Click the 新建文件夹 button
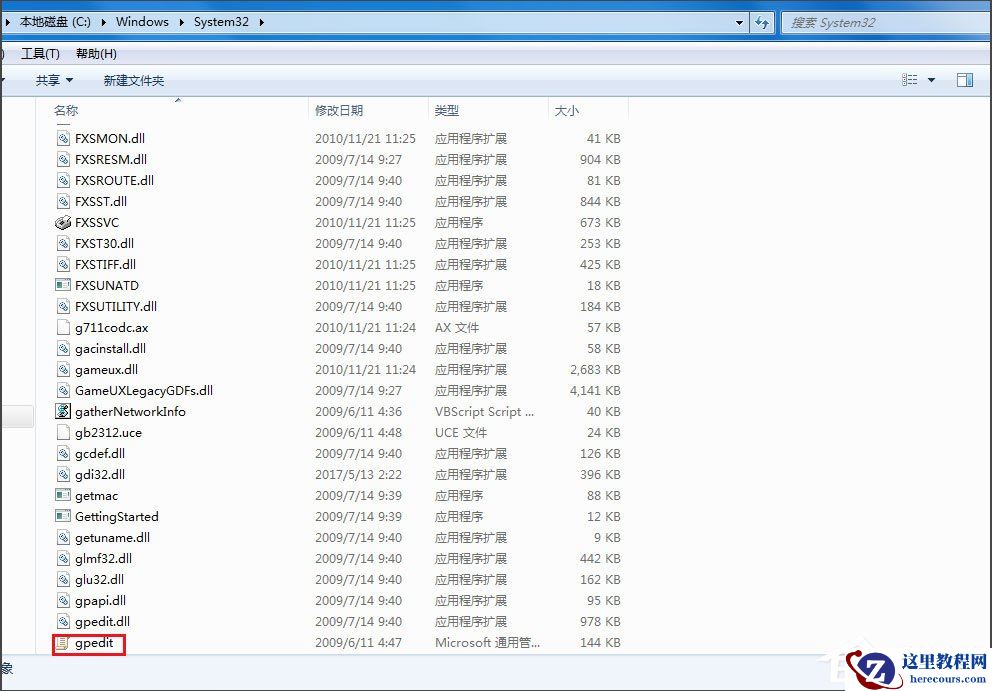The height and width of the screenshot is (691, 992). 134,79
